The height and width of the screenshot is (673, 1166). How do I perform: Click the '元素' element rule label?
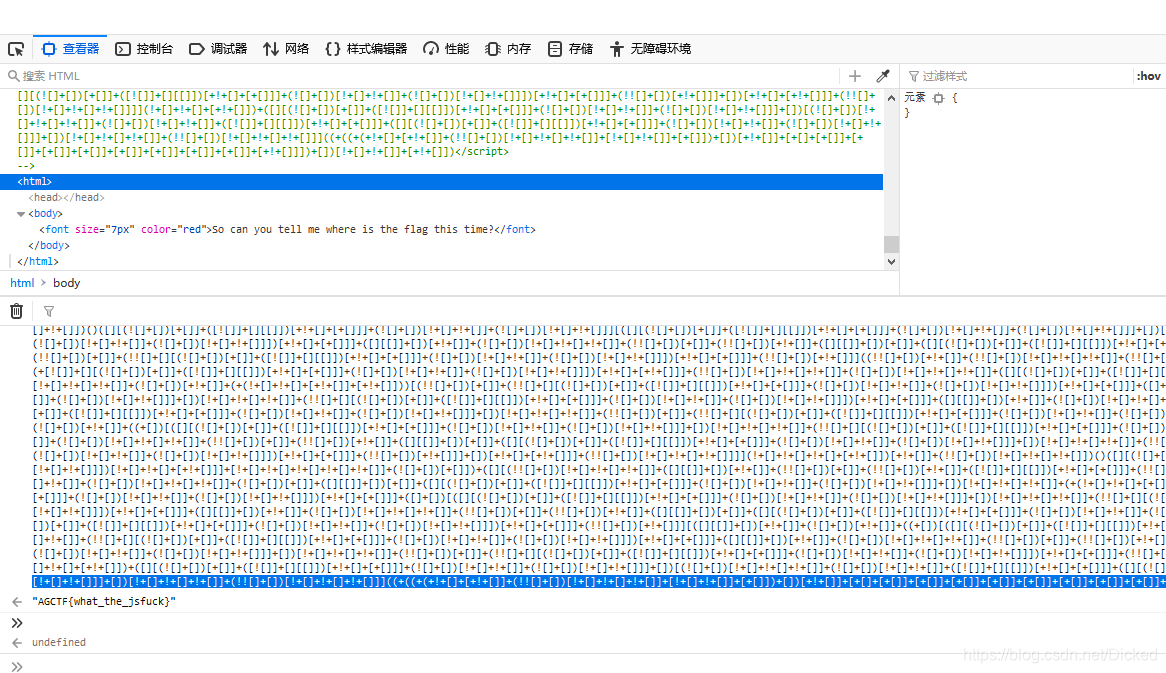point(915,97)
